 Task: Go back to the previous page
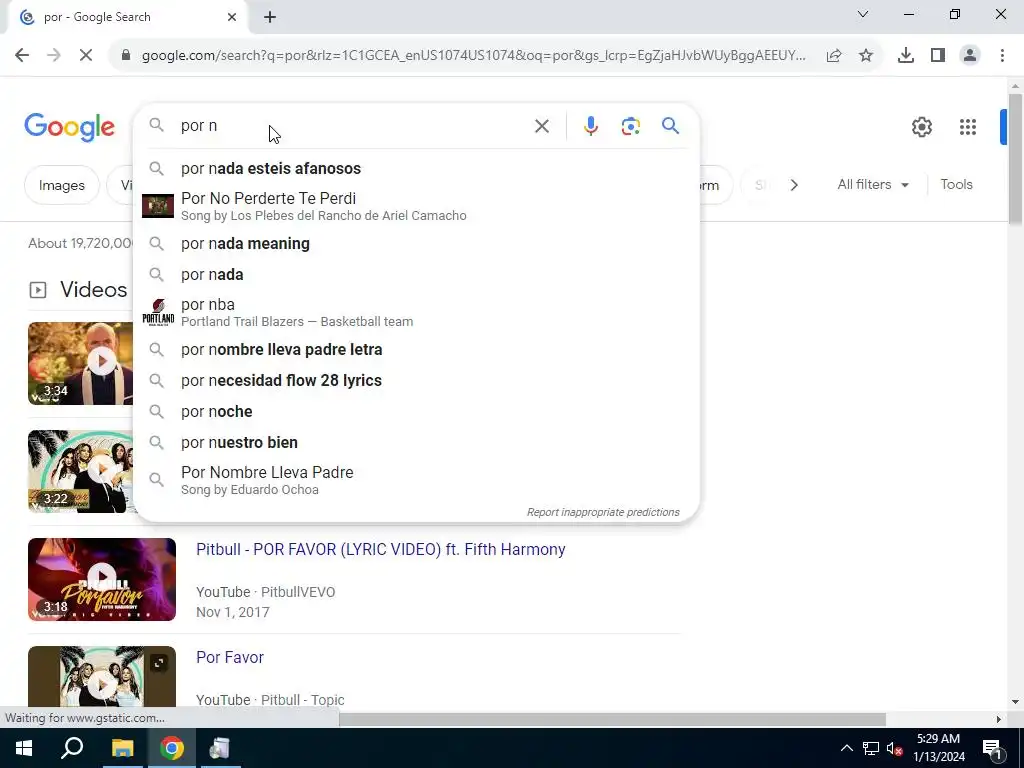pyautogui.click(x=22, y=56)
